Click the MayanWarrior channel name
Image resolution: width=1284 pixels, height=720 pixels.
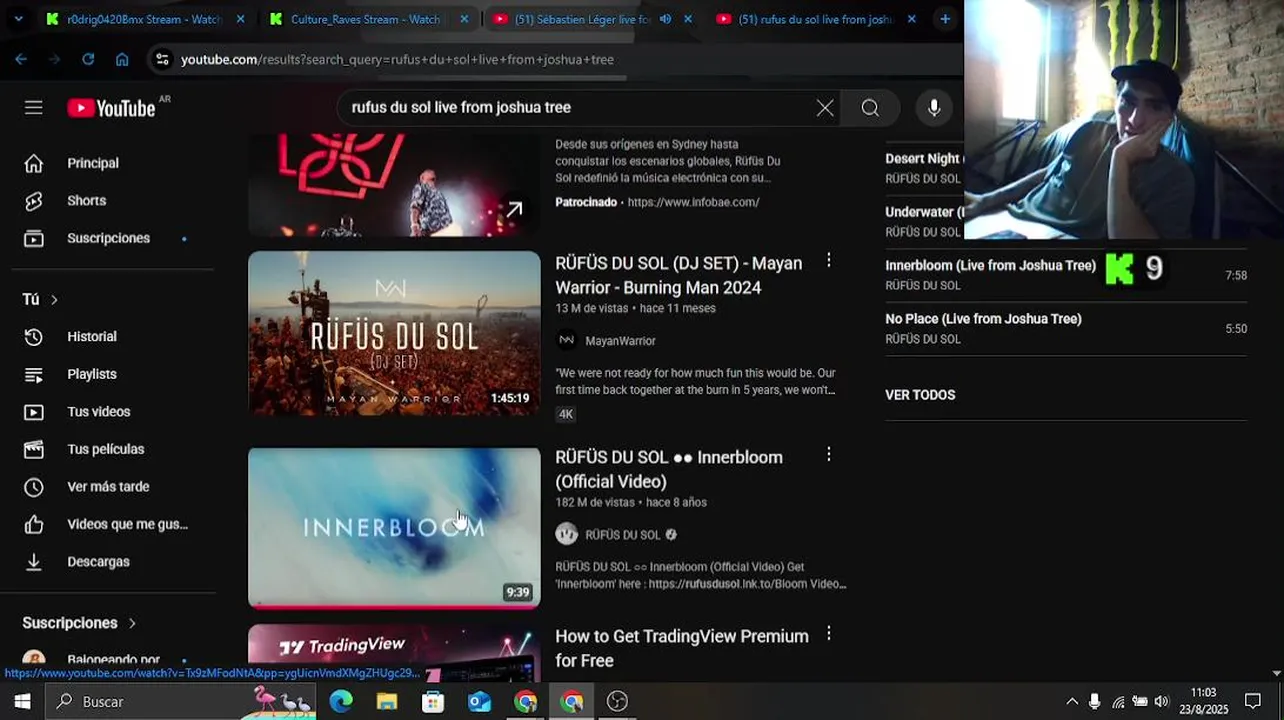(620, 341)
